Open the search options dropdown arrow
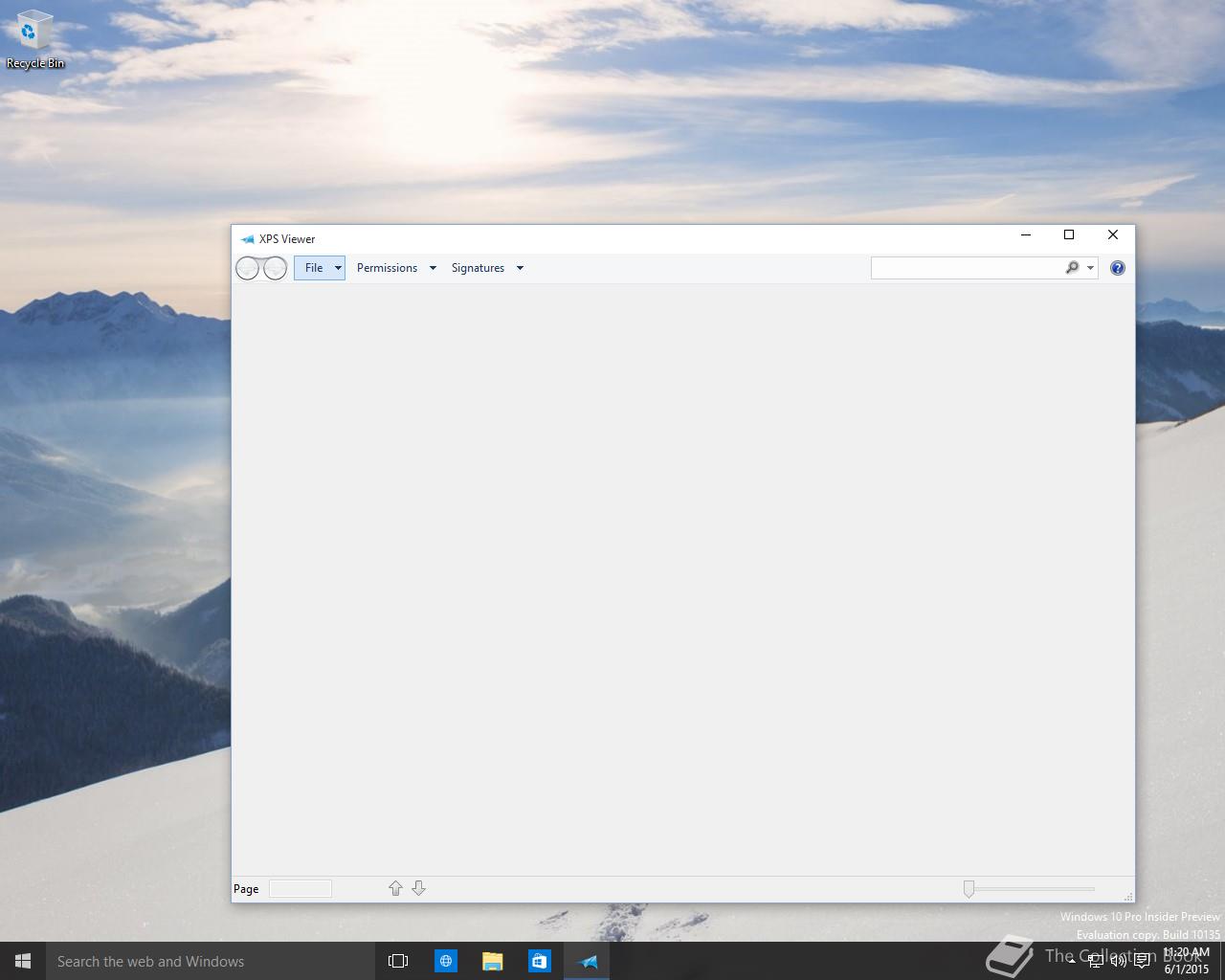This screenshot has height=980, width=1225. (x=1090, y=268)
